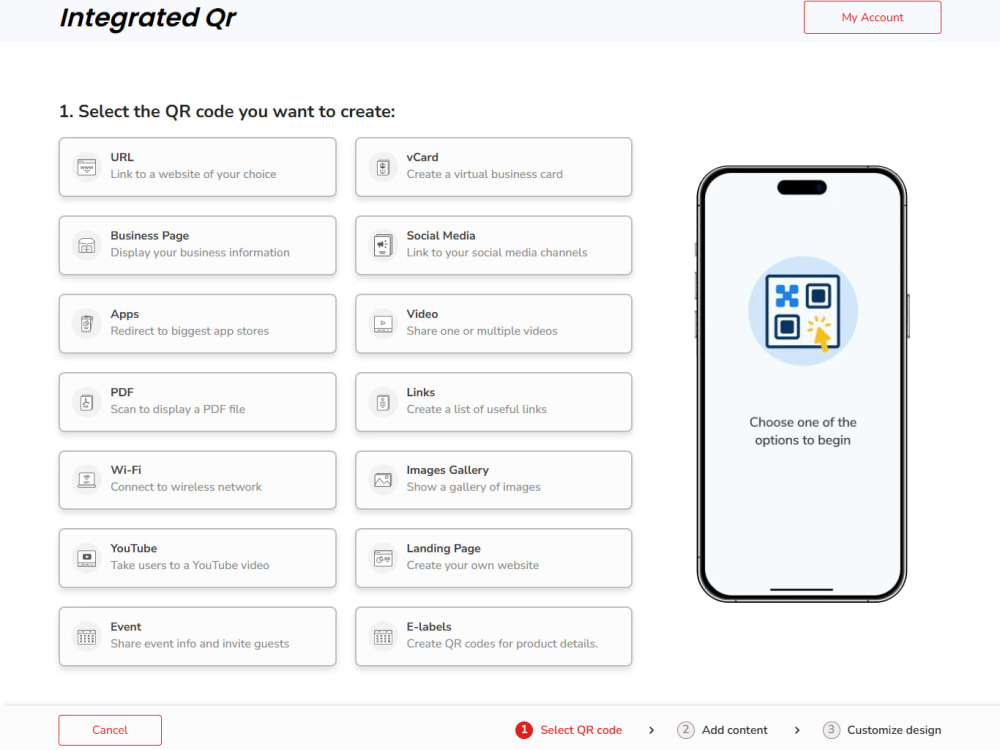
Task: Select 'Create a virtual business card' description
Action: [x=485, y=174]
